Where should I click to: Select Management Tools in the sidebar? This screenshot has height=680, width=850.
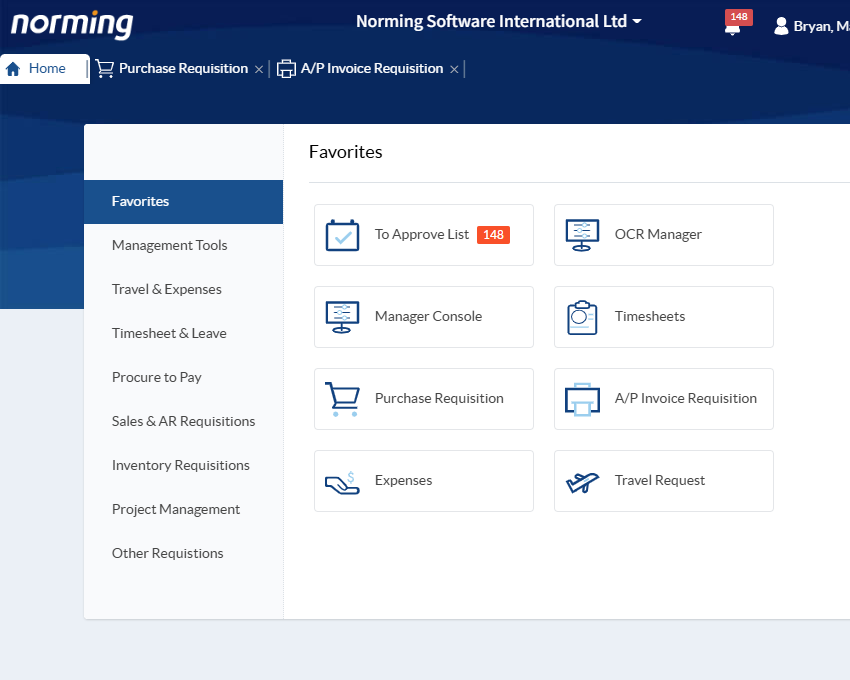pos(169,245)
